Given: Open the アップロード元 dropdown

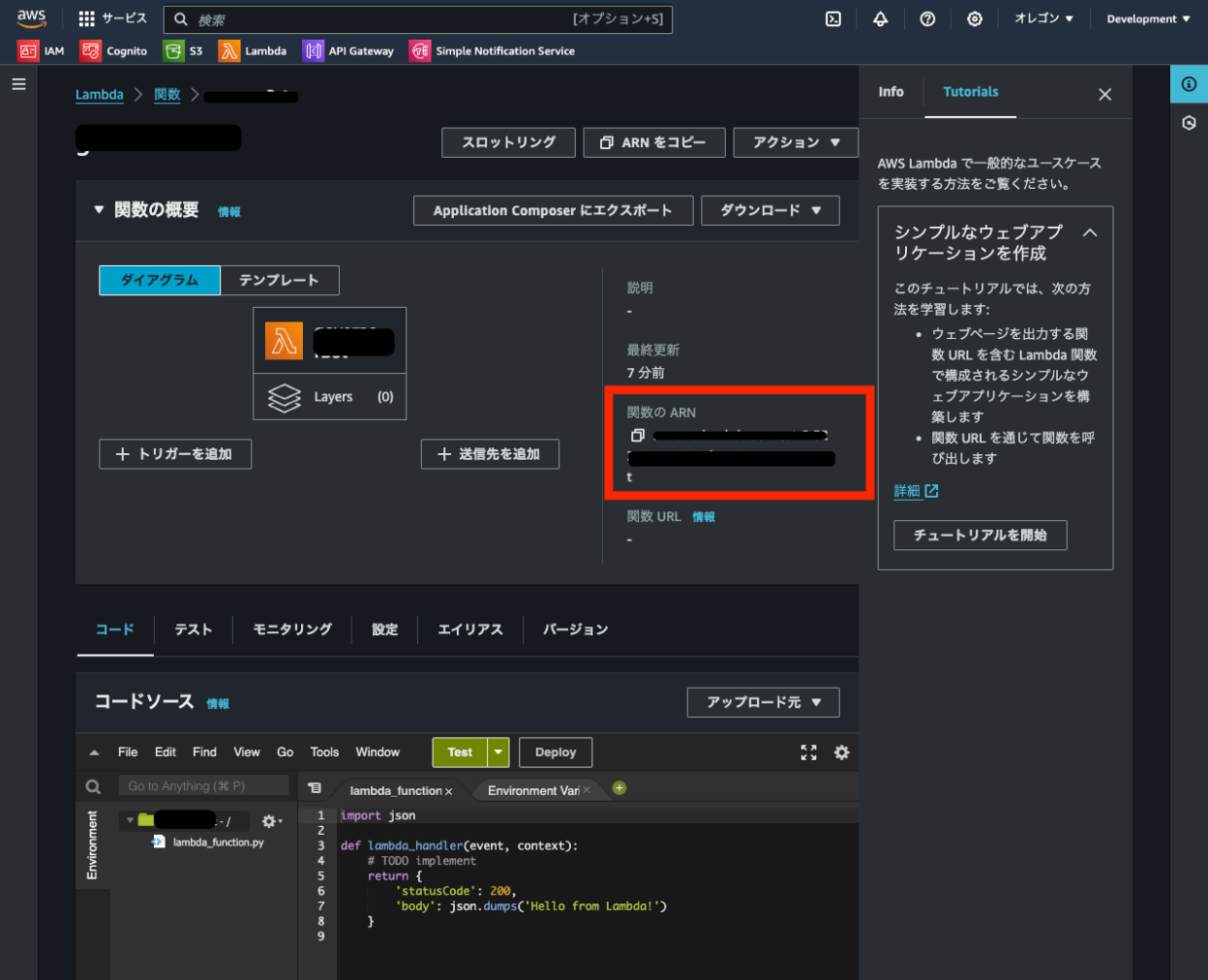Looking at the screenshot, I should pyautogui.click(x=763, y=702).
